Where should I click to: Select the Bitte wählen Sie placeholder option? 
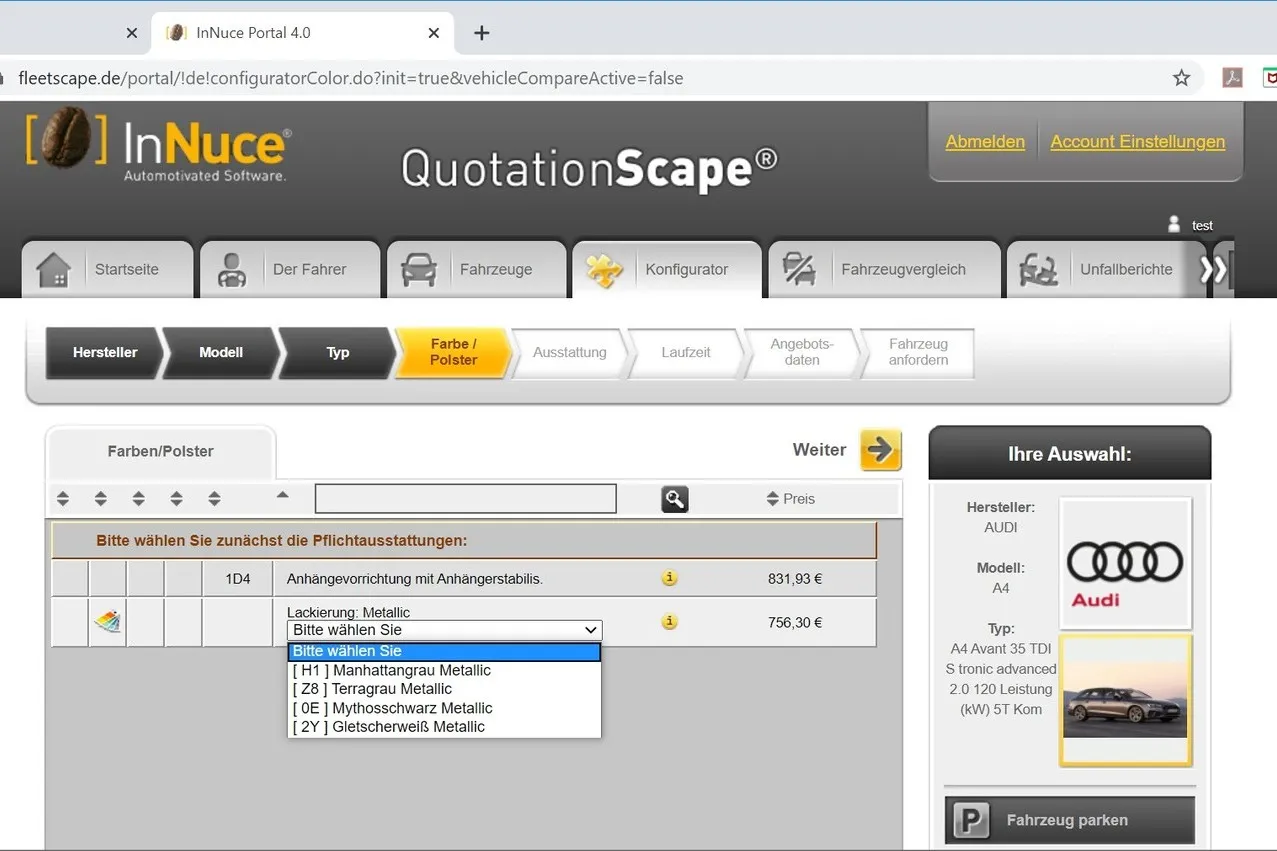(x=445, y=651)
